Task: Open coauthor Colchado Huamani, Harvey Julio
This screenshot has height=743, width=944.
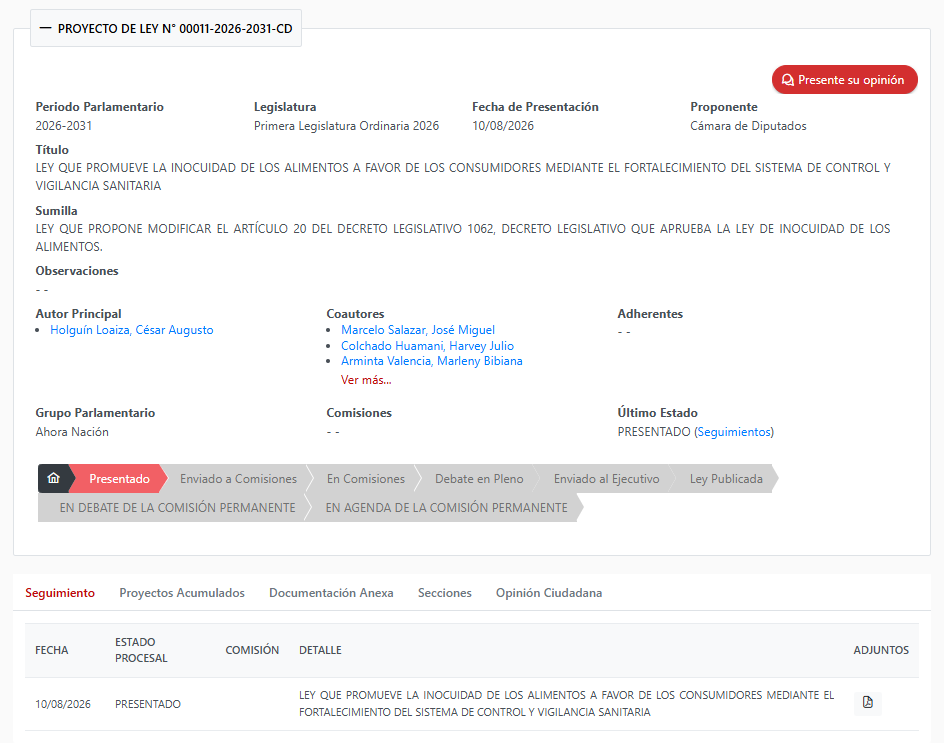Action: pyautogui.click(x=427, y=346)
